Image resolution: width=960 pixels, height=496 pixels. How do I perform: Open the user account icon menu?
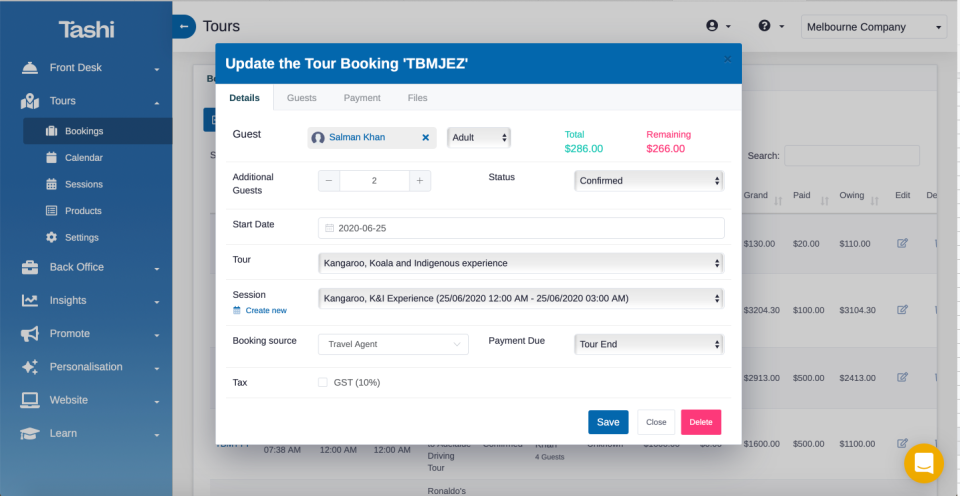click(718, 26)
